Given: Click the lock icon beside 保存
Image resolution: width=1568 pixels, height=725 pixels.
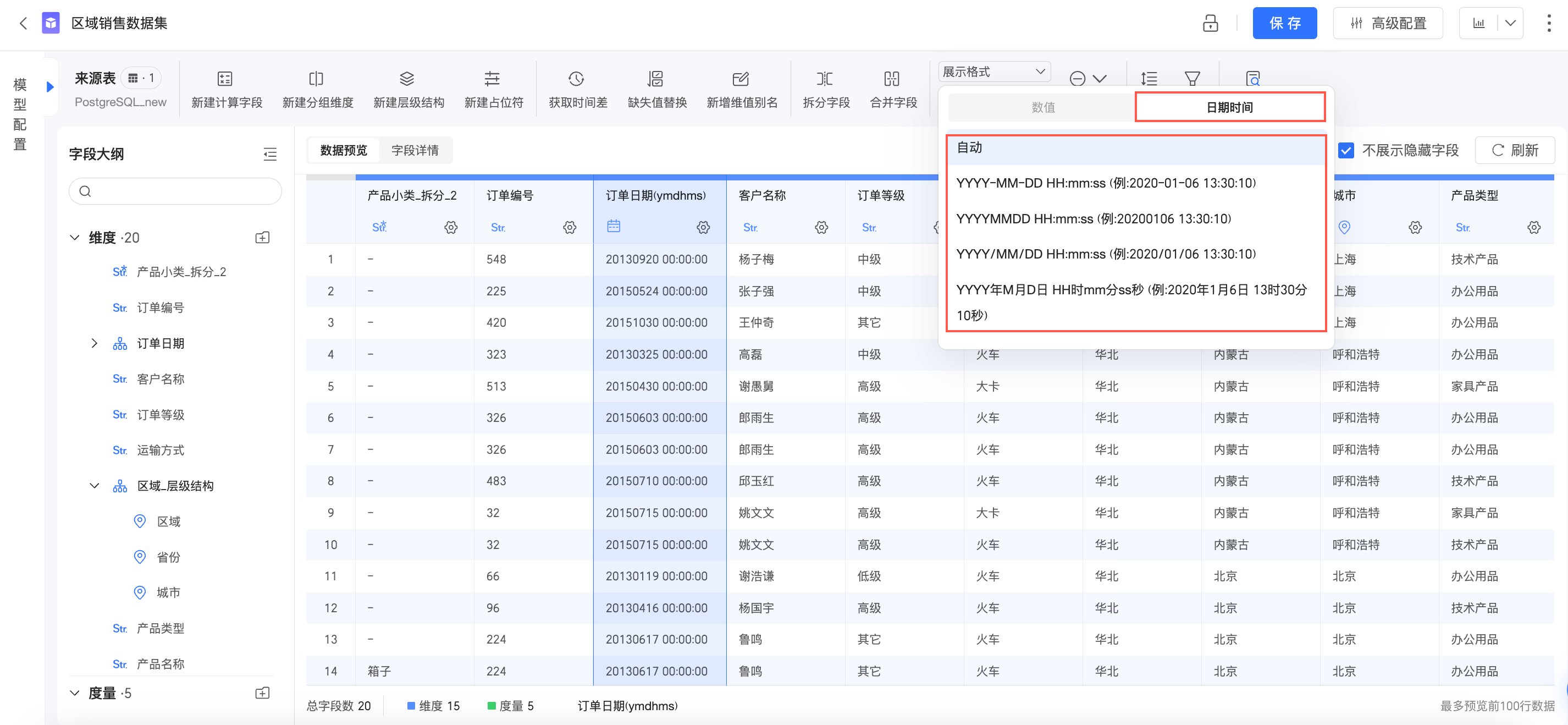Looking at the screenshot, I should [1210, 24].
